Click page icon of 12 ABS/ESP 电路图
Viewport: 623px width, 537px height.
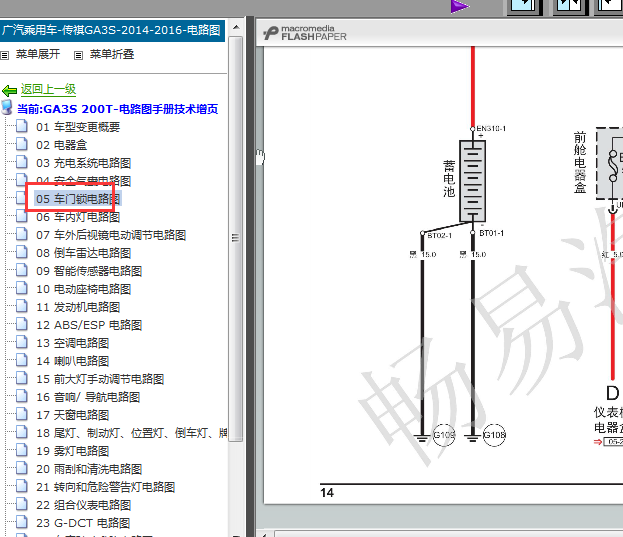(x=22, y=324)
